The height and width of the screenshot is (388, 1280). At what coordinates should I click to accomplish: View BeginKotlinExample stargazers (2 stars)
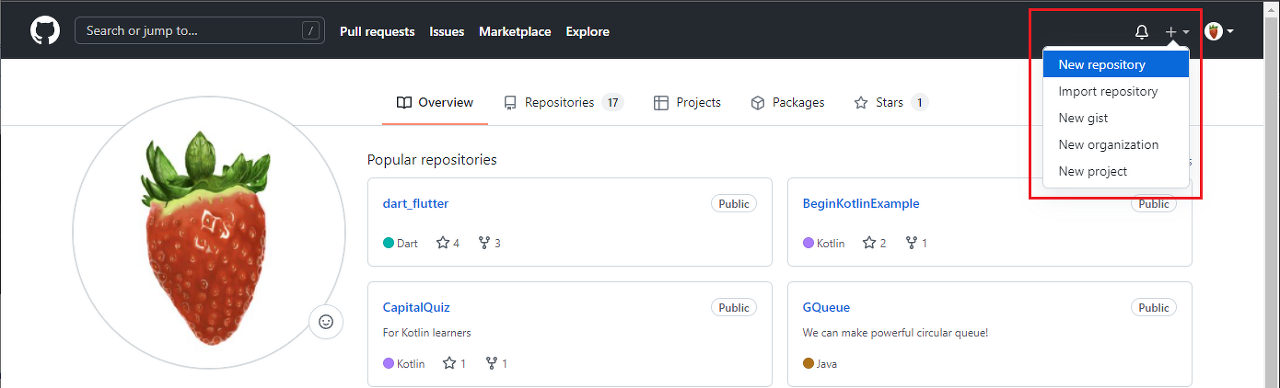coord(874,243)
